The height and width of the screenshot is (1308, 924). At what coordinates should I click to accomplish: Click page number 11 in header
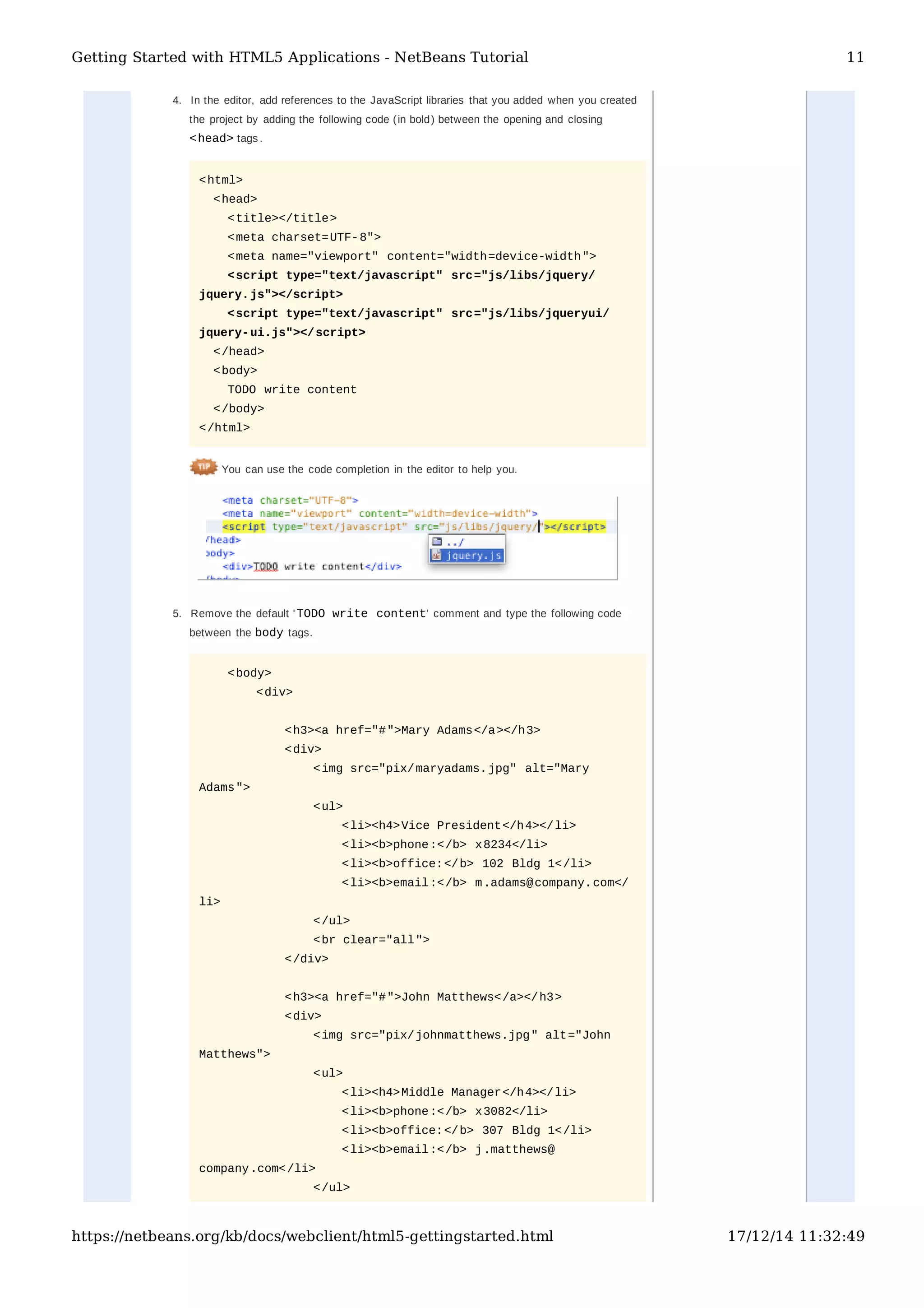855,57
